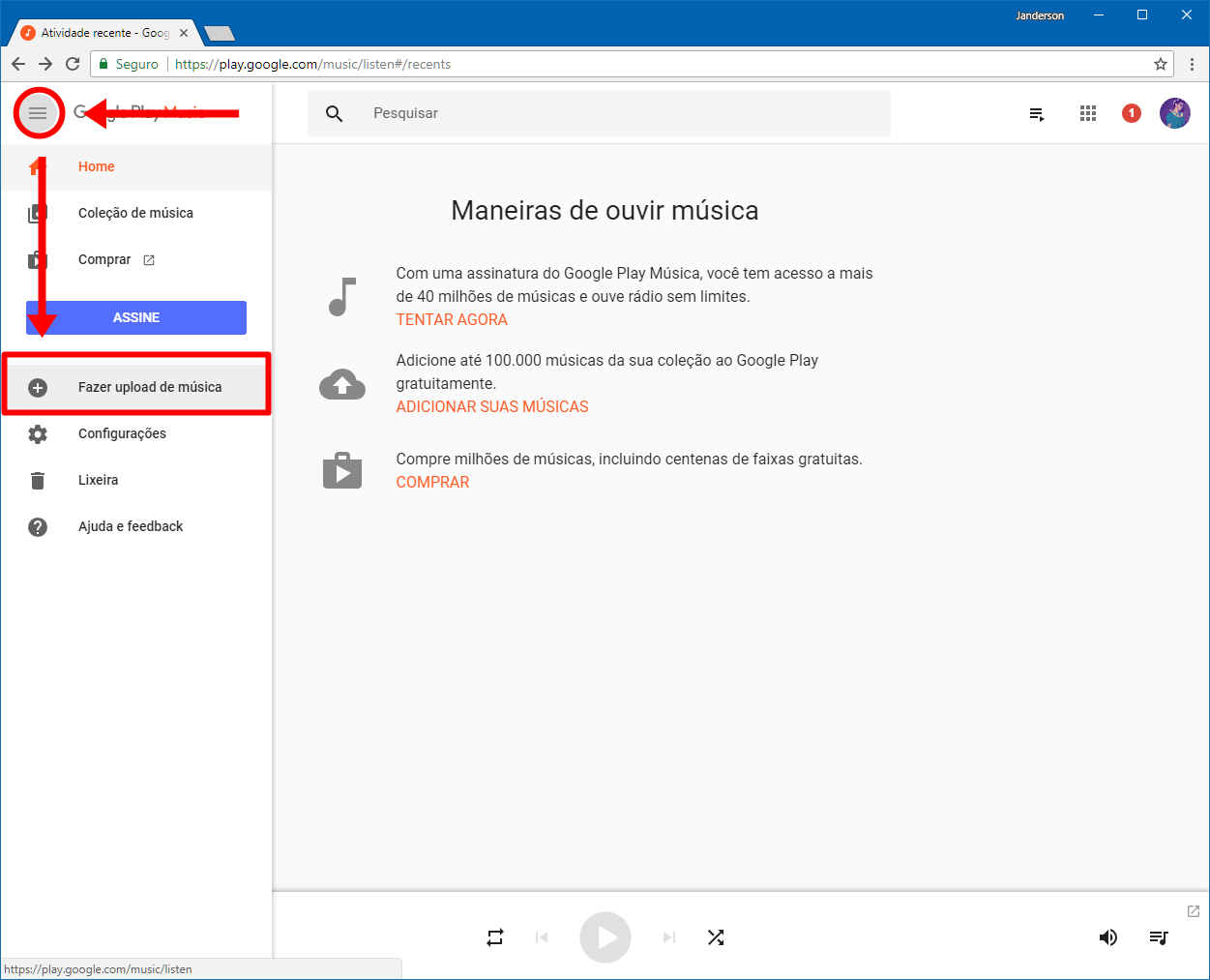Open the hamburger navigation menu
Screen dimensions: 1210x980
pyautogui.click(x=38, y=112)
